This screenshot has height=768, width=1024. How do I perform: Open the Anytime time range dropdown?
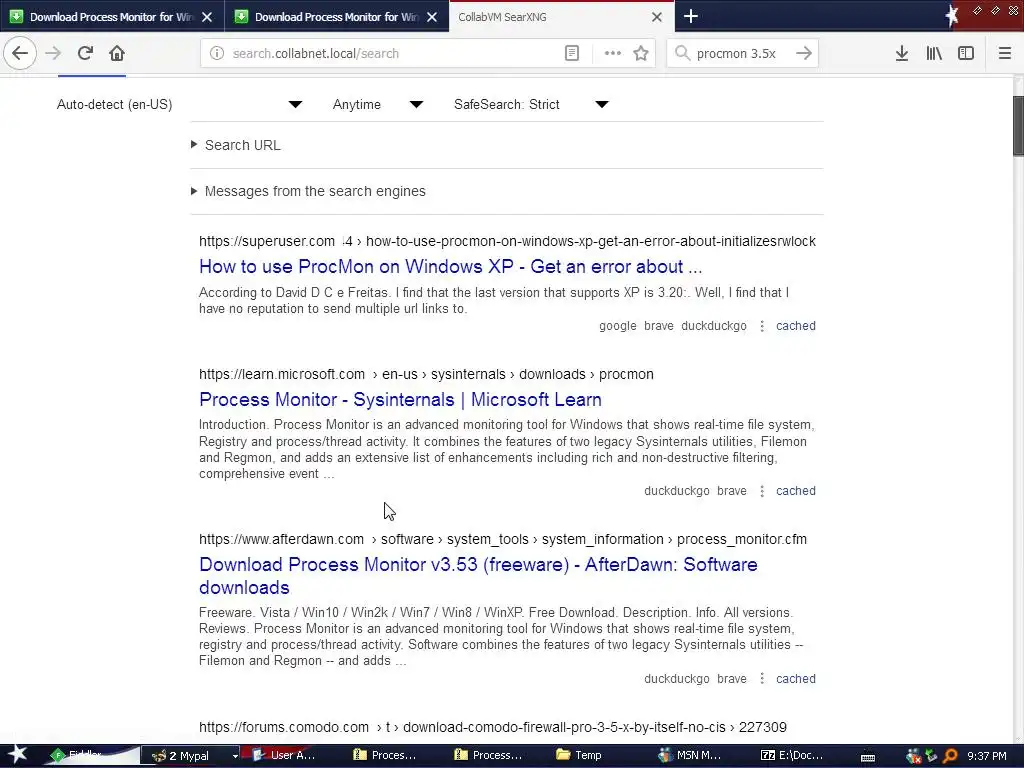click(x=377, y=104)
